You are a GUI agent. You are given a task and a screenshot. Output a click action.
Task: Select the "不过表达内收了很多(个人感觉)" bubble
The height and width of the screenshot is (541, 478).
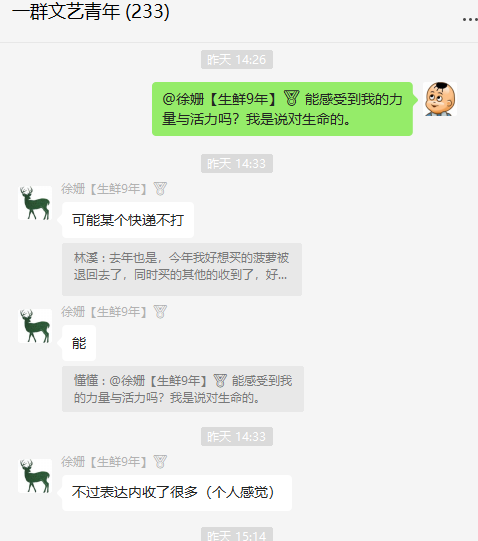click(x=177, y=493)
